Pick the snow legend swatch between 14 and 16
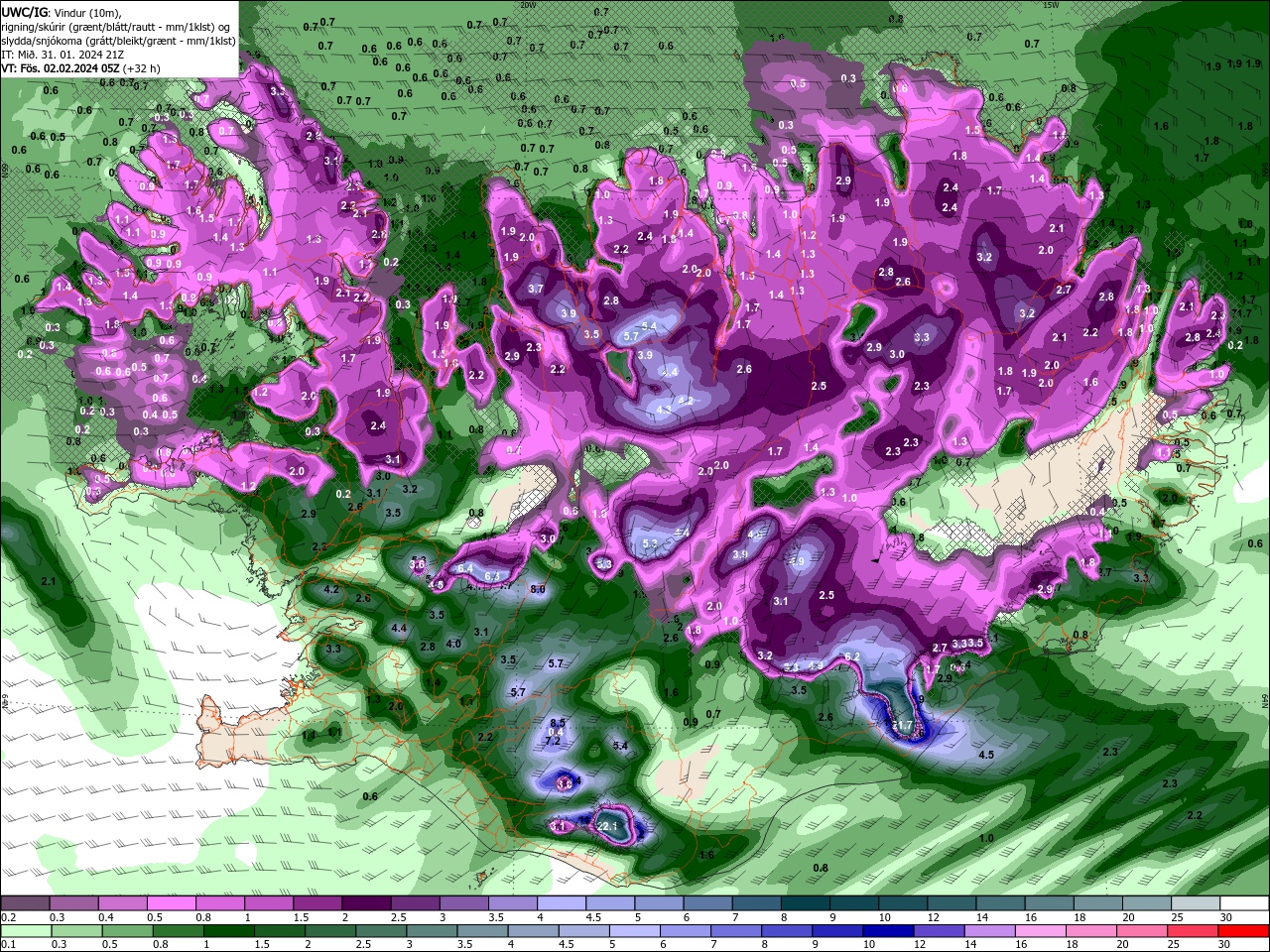 999,903
